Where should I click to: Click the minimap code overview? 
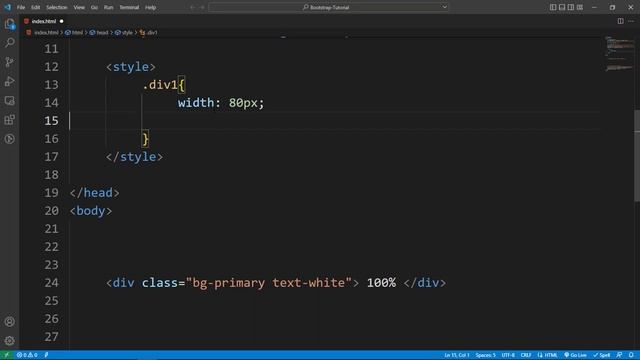coord(619,54)
